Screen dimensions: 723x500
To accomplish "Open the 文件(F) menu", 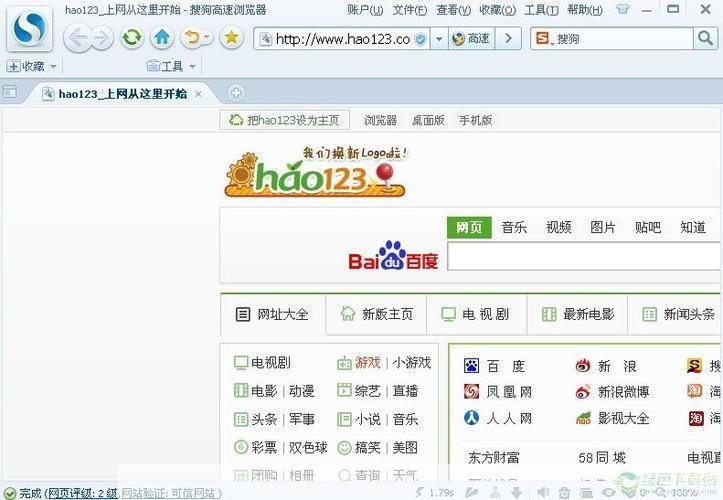I will 409,10.
